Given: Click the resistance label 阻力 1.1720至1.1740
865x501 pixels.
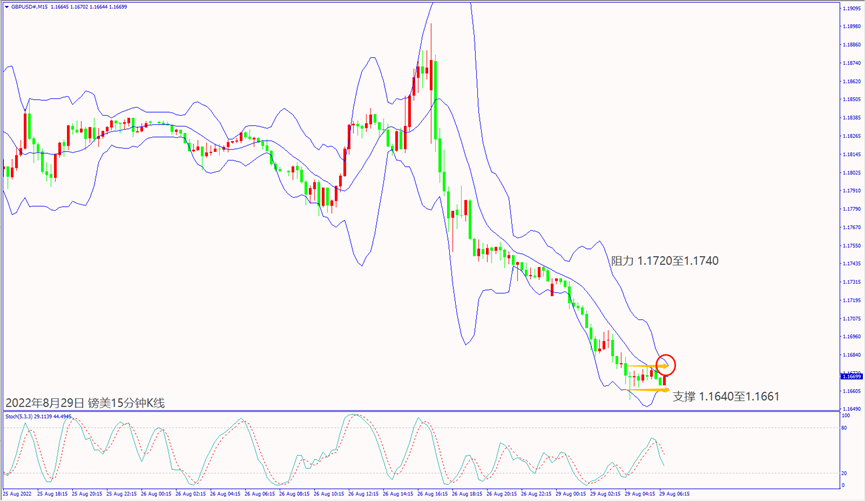Looking at the screenshot, I should [664, 261].
